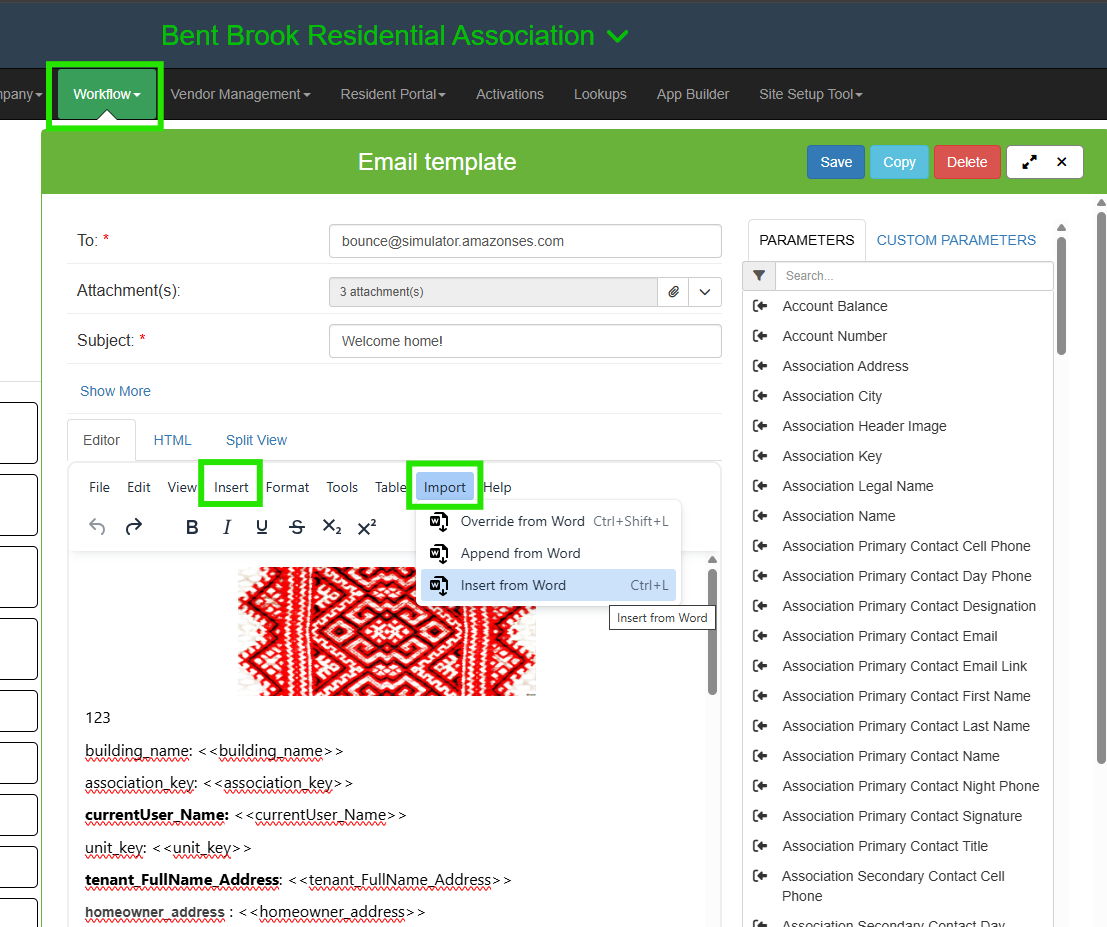The width and height of the screenshot is (1107, 927).
Task: Insert the Account Balance parameter
Action: pos(834,306)
